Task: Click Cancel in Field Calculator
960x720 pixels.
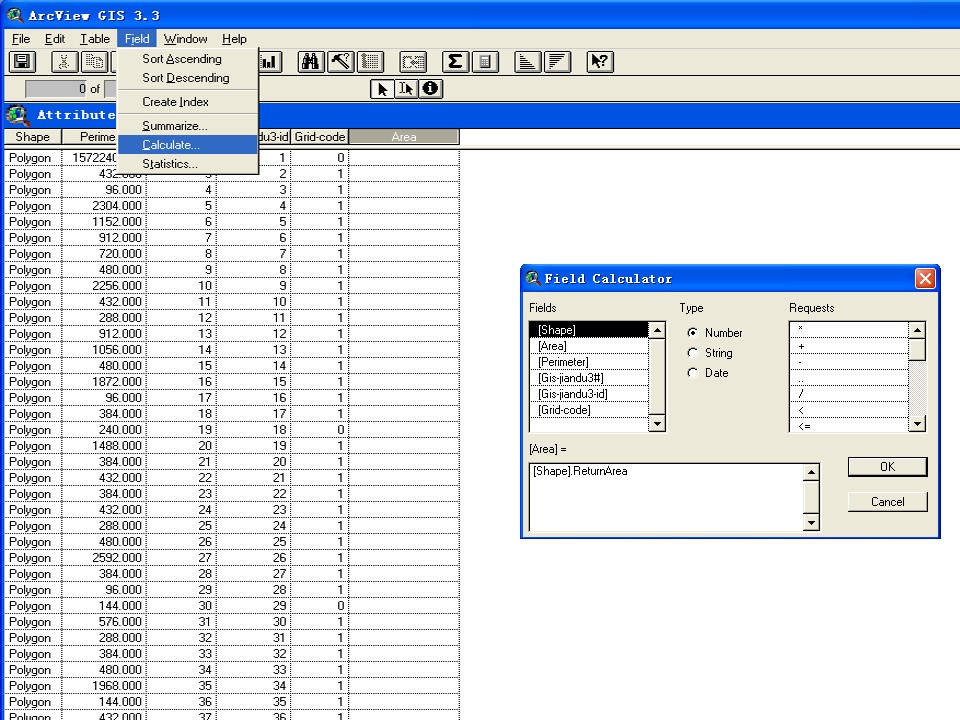Action: [887, 502]
